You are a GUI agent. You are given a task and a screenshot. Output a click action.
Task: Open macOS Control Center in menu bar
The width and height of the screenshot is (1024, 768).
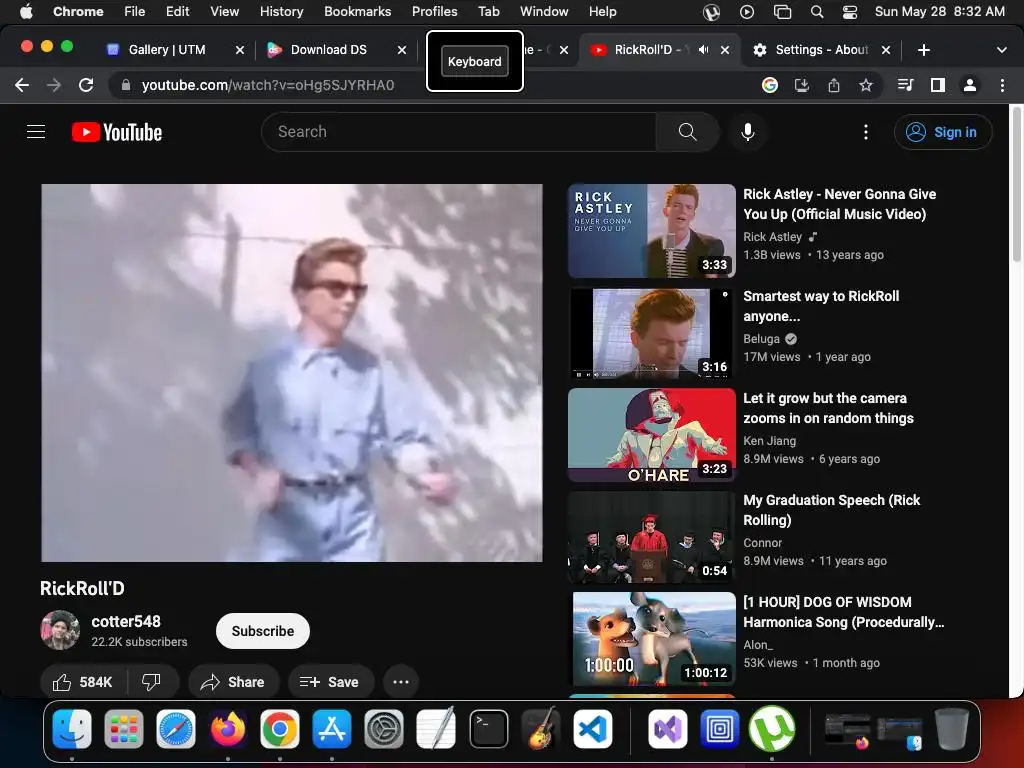pyautogui.click(x=850, y=12)
